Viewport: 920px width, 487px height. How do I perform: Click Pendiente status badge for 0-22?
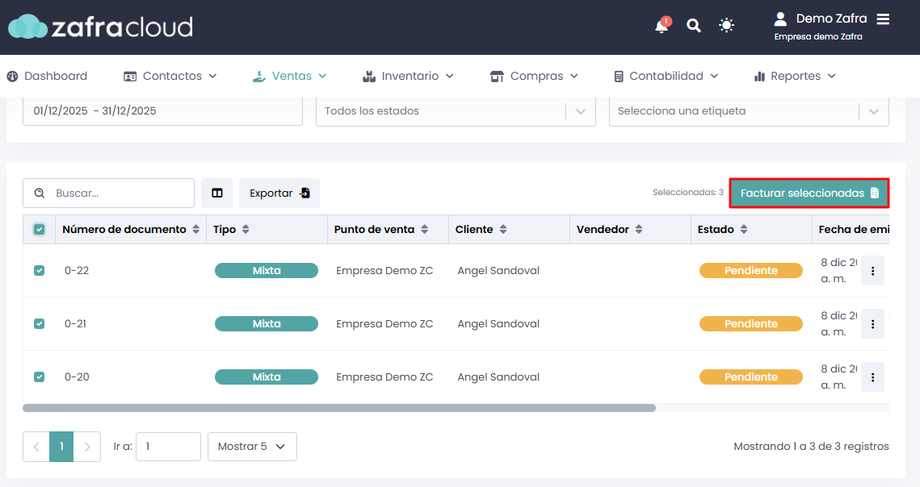click(751, 270)
